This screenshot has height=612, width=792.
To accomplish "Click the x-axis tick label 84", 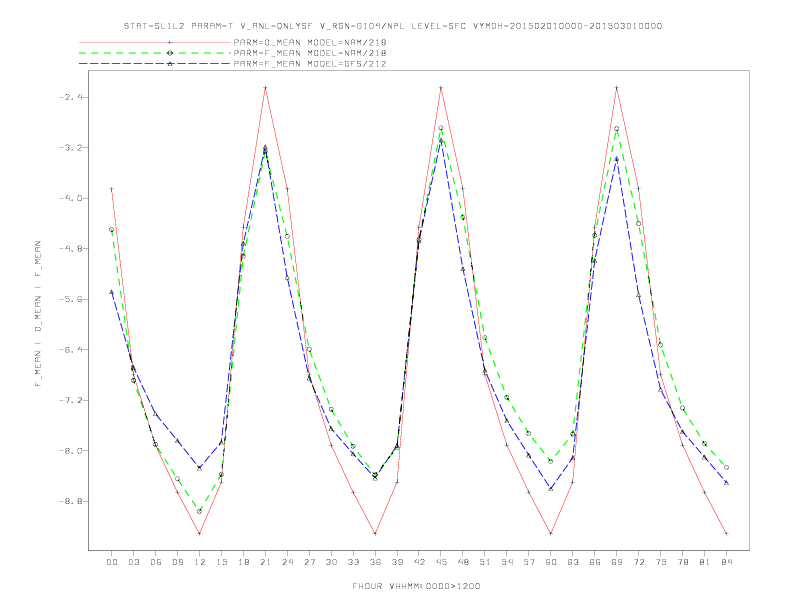I will [726, 562].
